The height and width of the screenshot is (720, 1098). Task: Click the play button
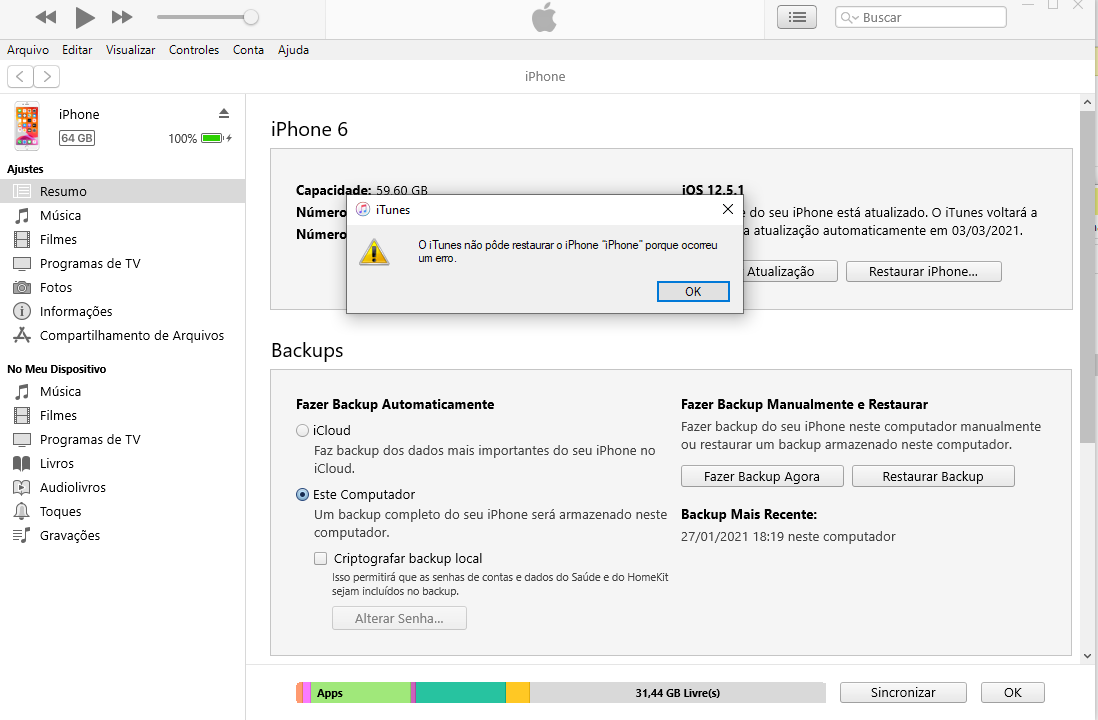point(85,18)
